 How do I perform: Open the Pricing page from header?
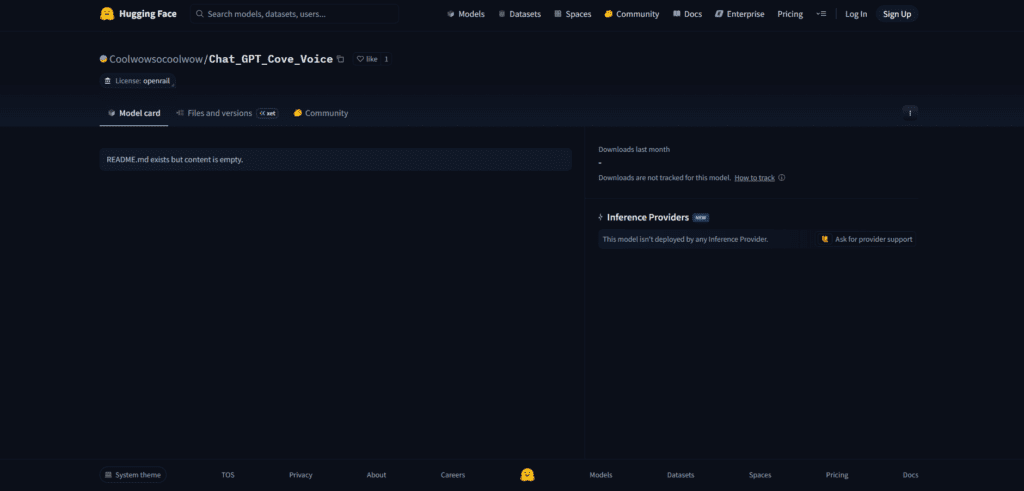(x=790, y=14)
